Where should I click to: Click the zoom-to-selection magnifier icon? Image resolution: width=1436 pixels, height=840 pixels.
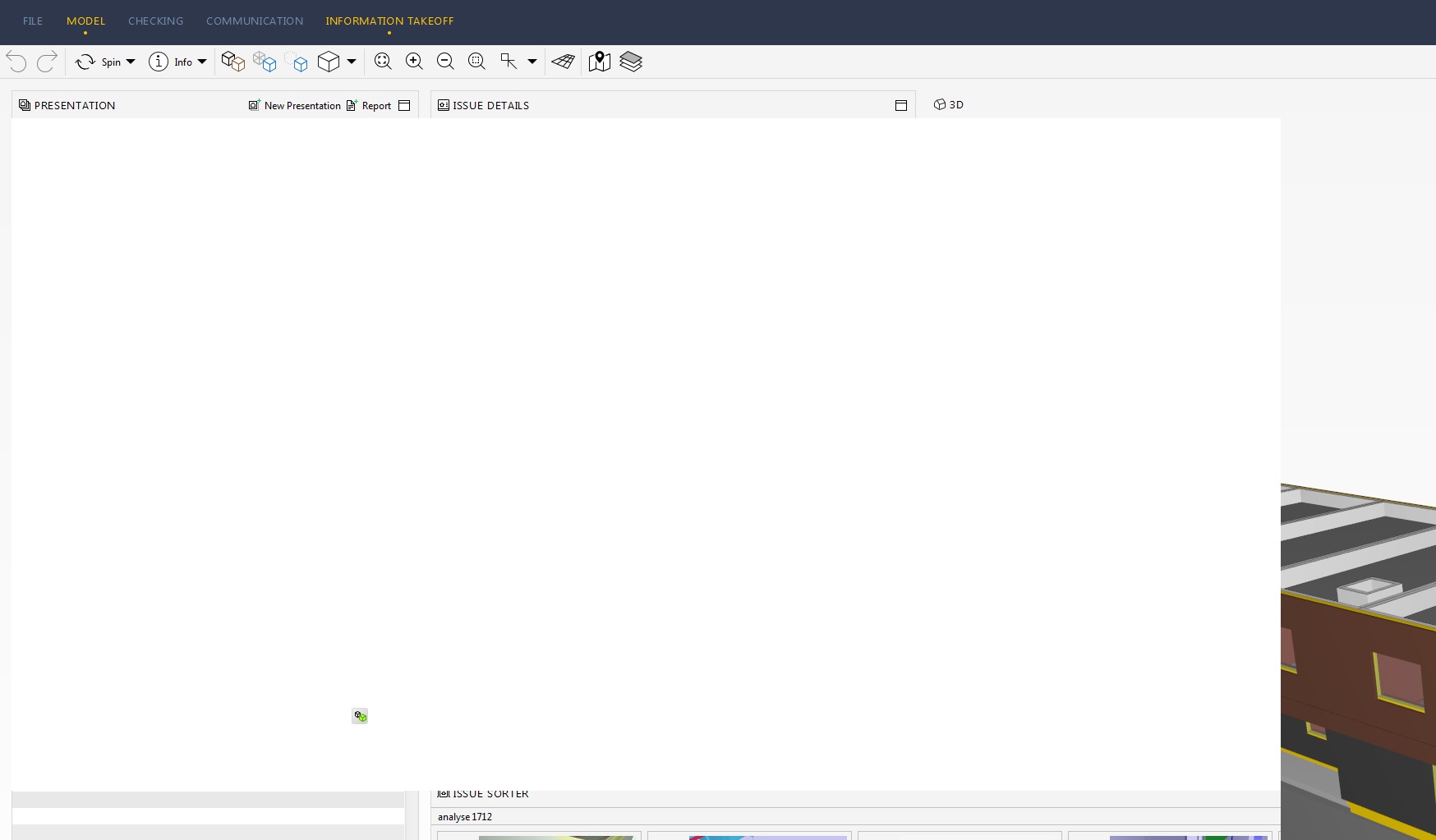click(x=476, y=62)
